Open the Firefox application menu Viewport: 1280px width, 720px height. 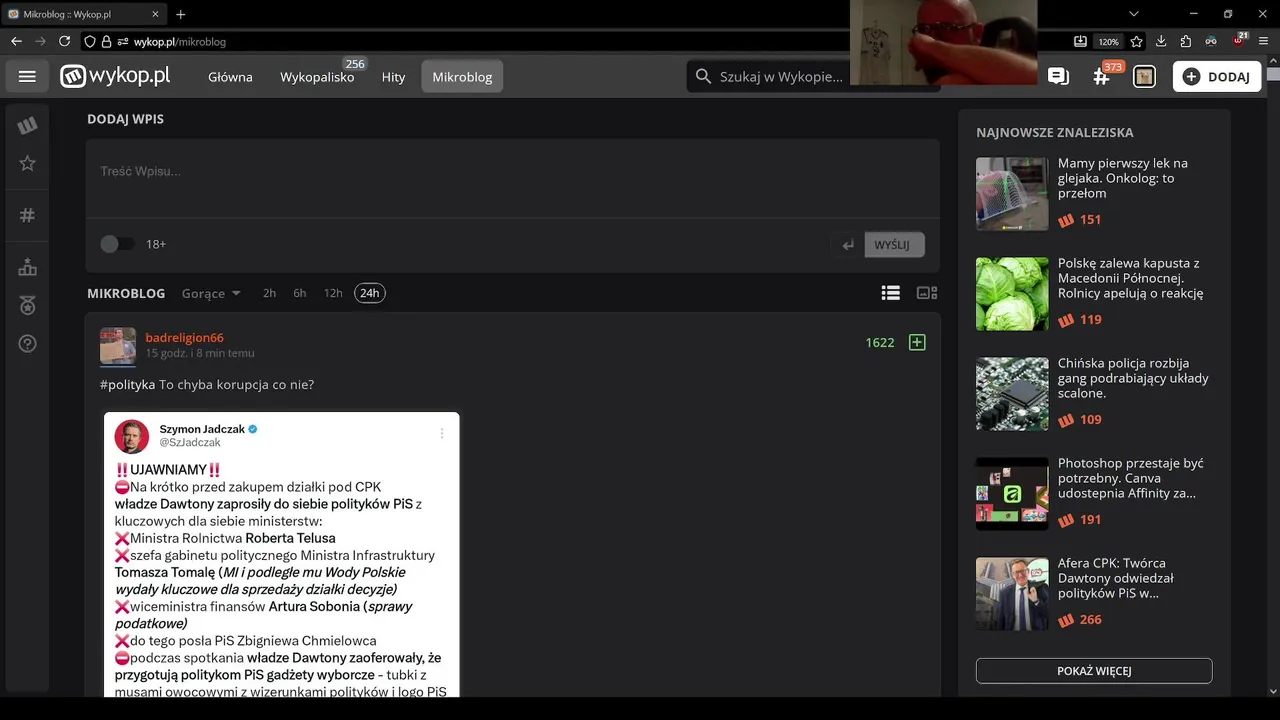[x=1264, y=42]
